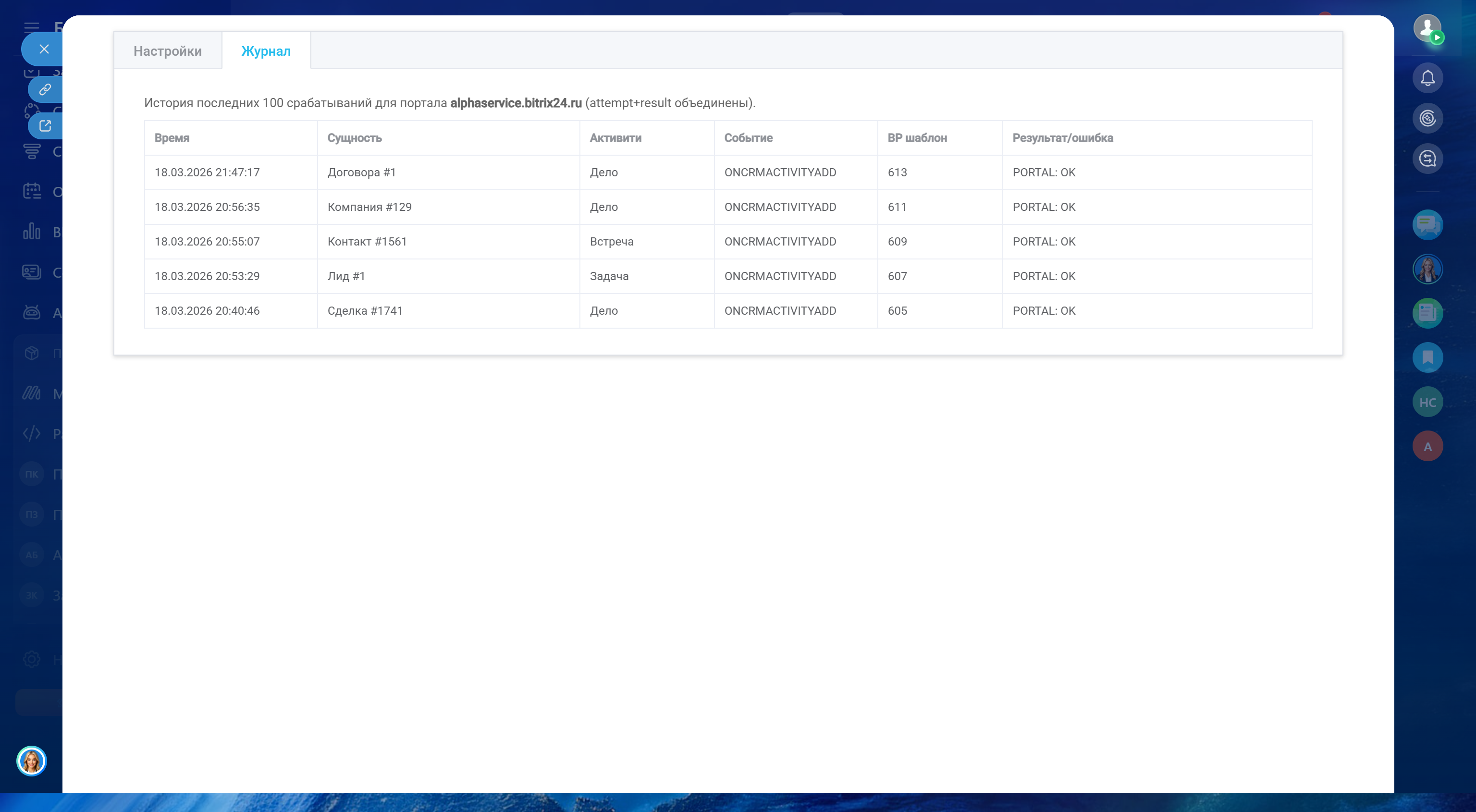Open the CoPilot spiral icon in right panel
The height and width of the screenshot is (812, 1476).
coord(1427,118)
